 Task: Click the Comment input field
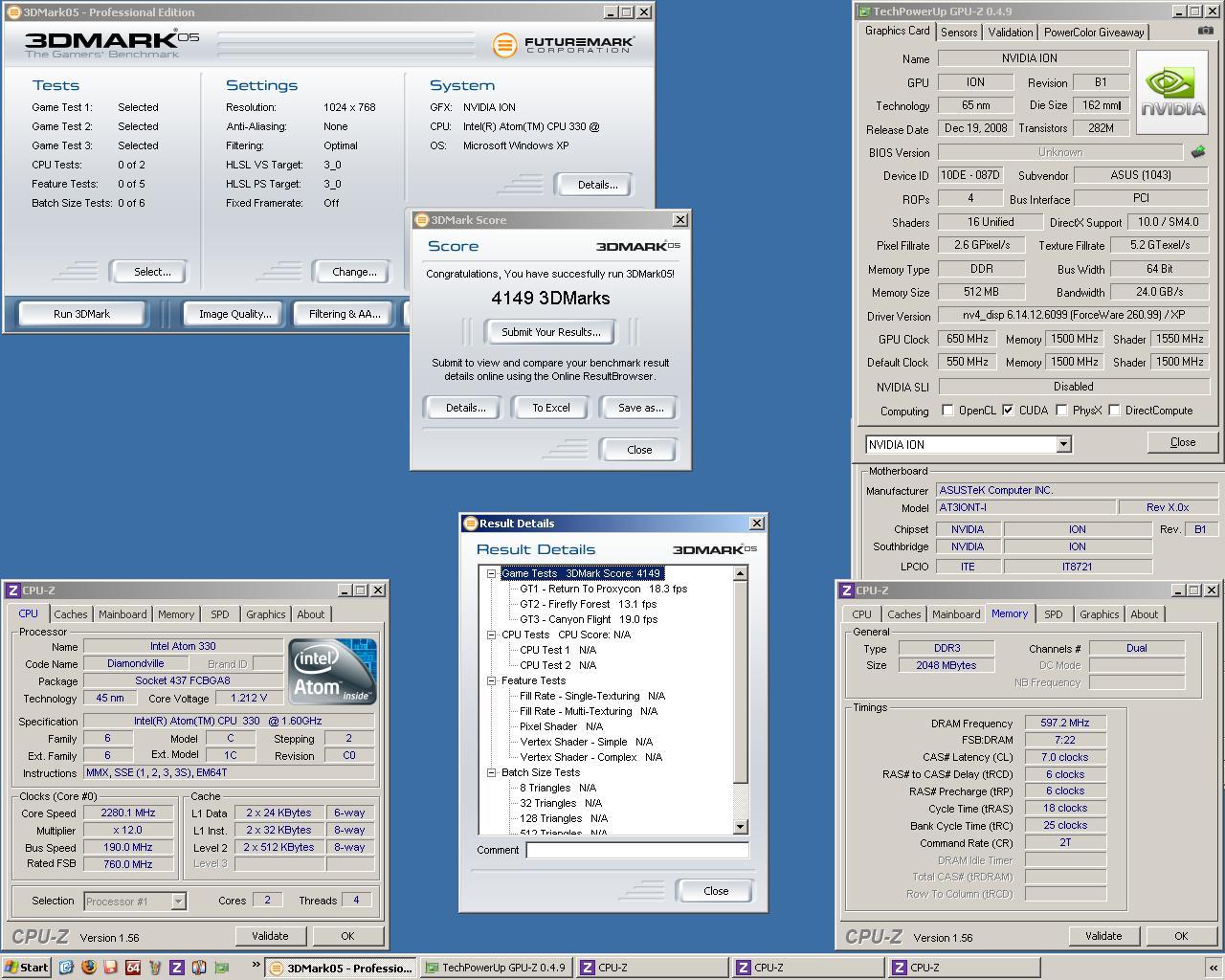[x=637, y=850]
